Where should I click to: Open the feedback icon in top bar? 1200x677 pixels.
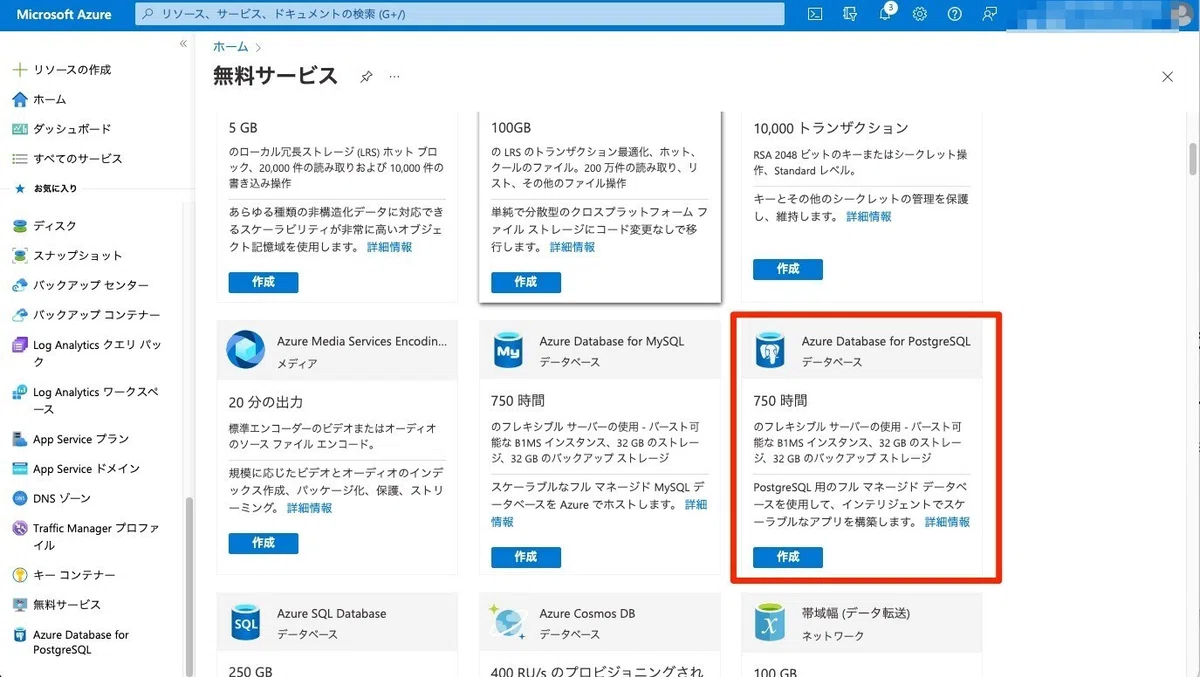(990, 14)
